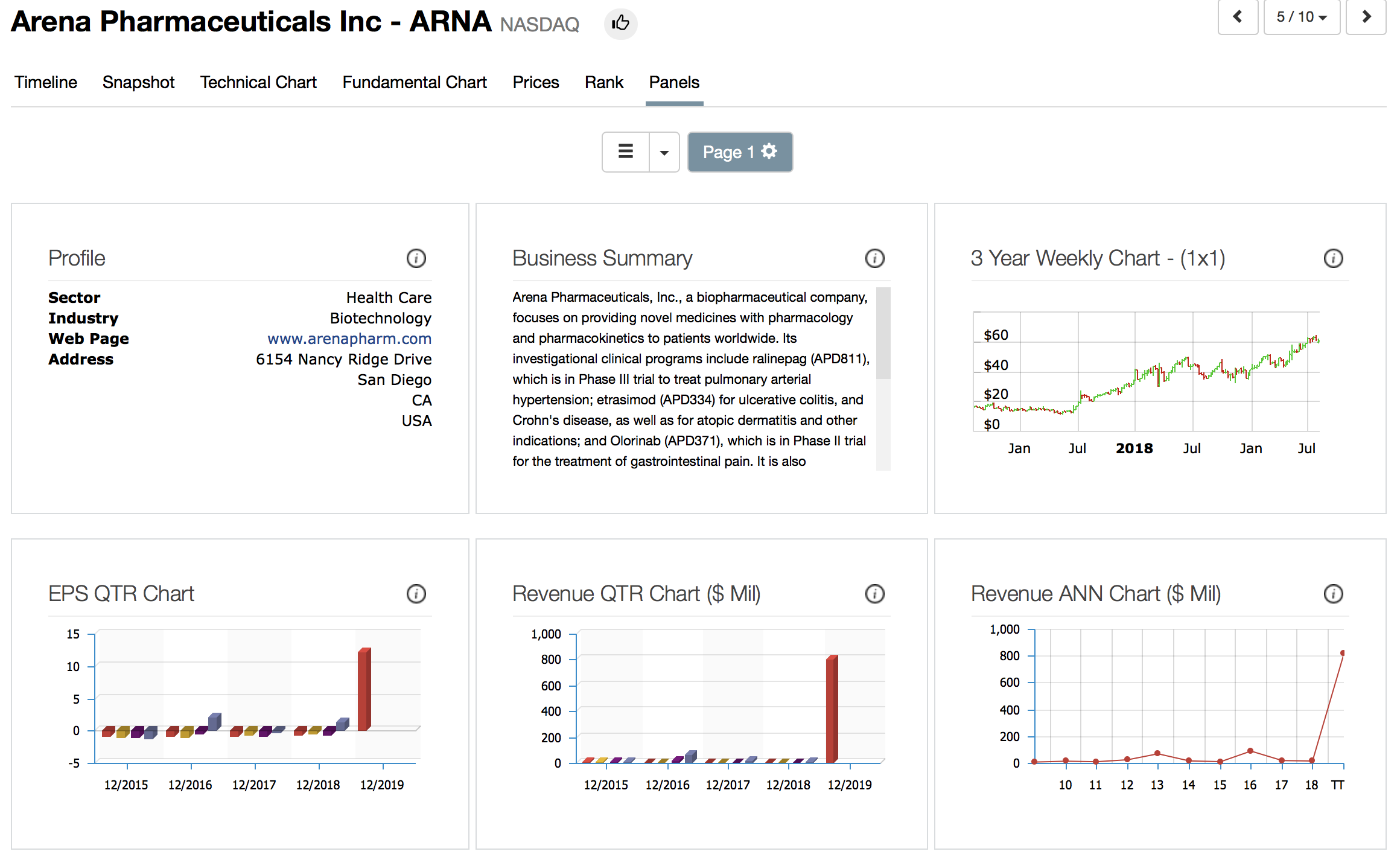Click Revenue ANN Chart info icon

pyautogui.click(x=1333, y=594)
